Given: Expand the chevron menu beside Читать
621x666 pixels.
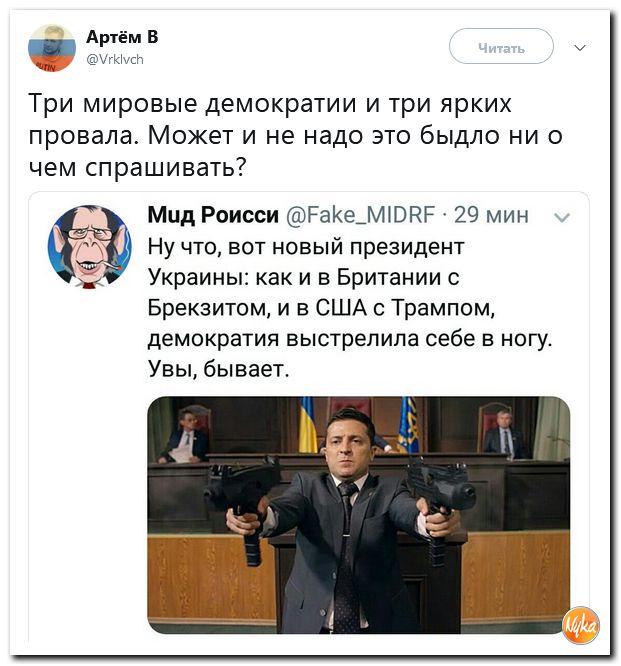Looking at the screenshot, I should click(x=579, y=46).
